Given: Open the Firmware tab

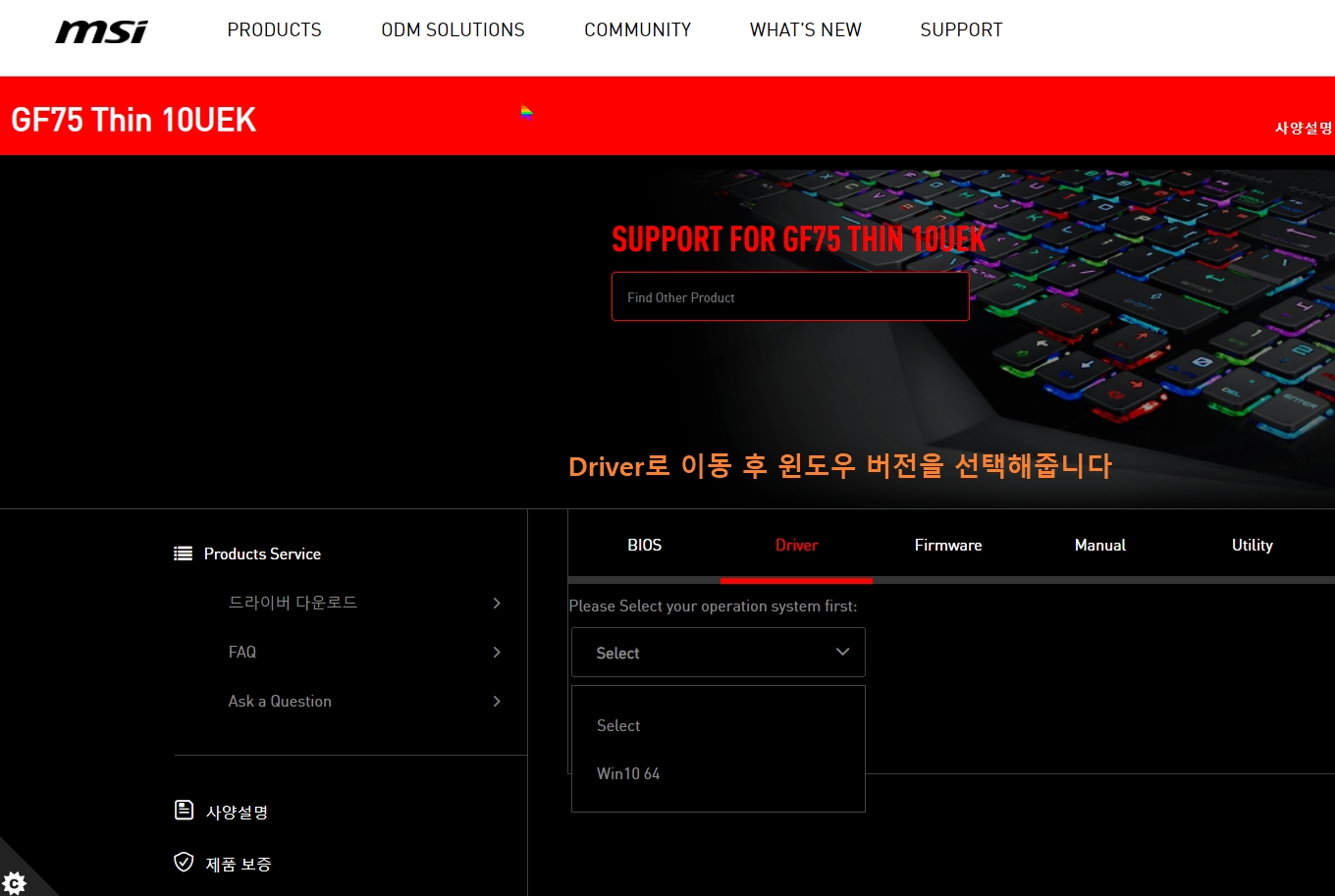Looking at the screenshot, I should click(x=947, y=545).
